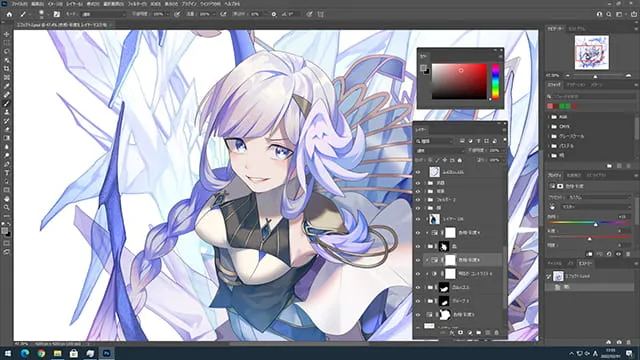Viewport: 640px width, 360px height.
Task: Open the search icon in the options bar
Action: (609, 14)
